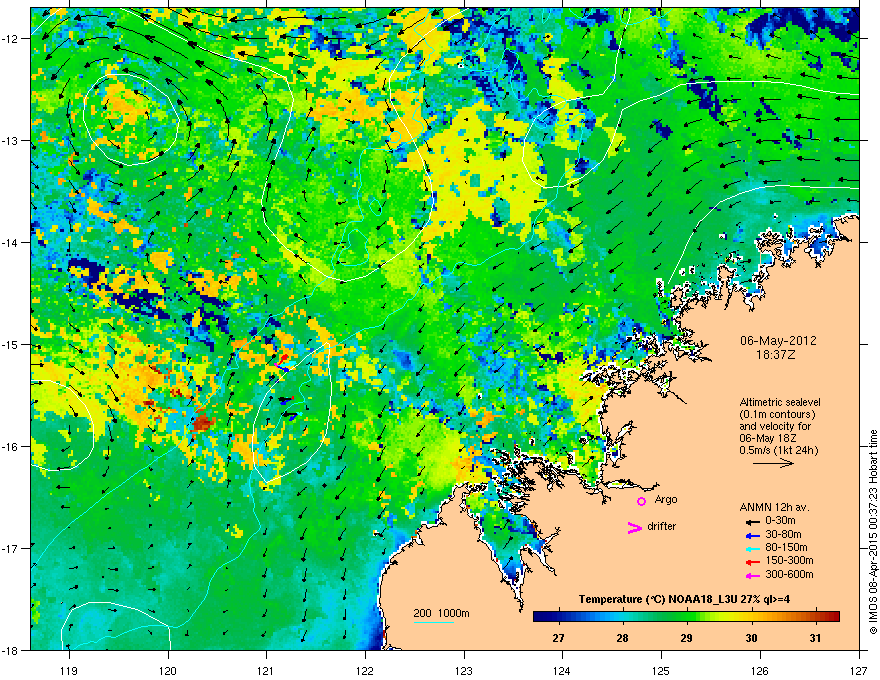Click the 120 longitude axis label
Viewport: 880px width, 680px height.
(x=168, y=670)
